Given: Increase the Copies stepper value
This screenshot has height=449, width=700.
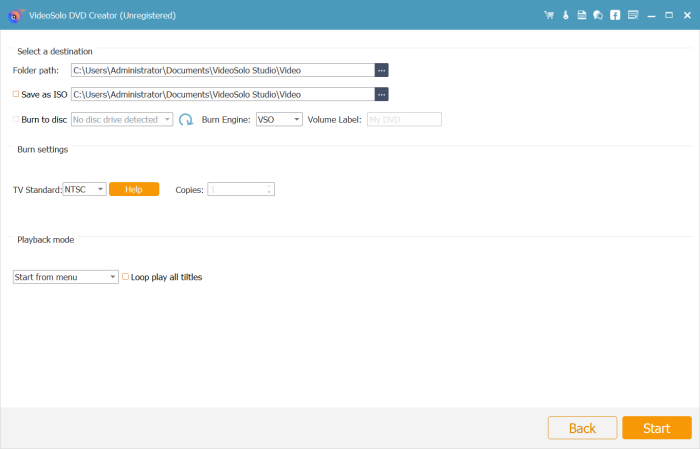Looking at the screenshot, I should click(x=269, y=186).
